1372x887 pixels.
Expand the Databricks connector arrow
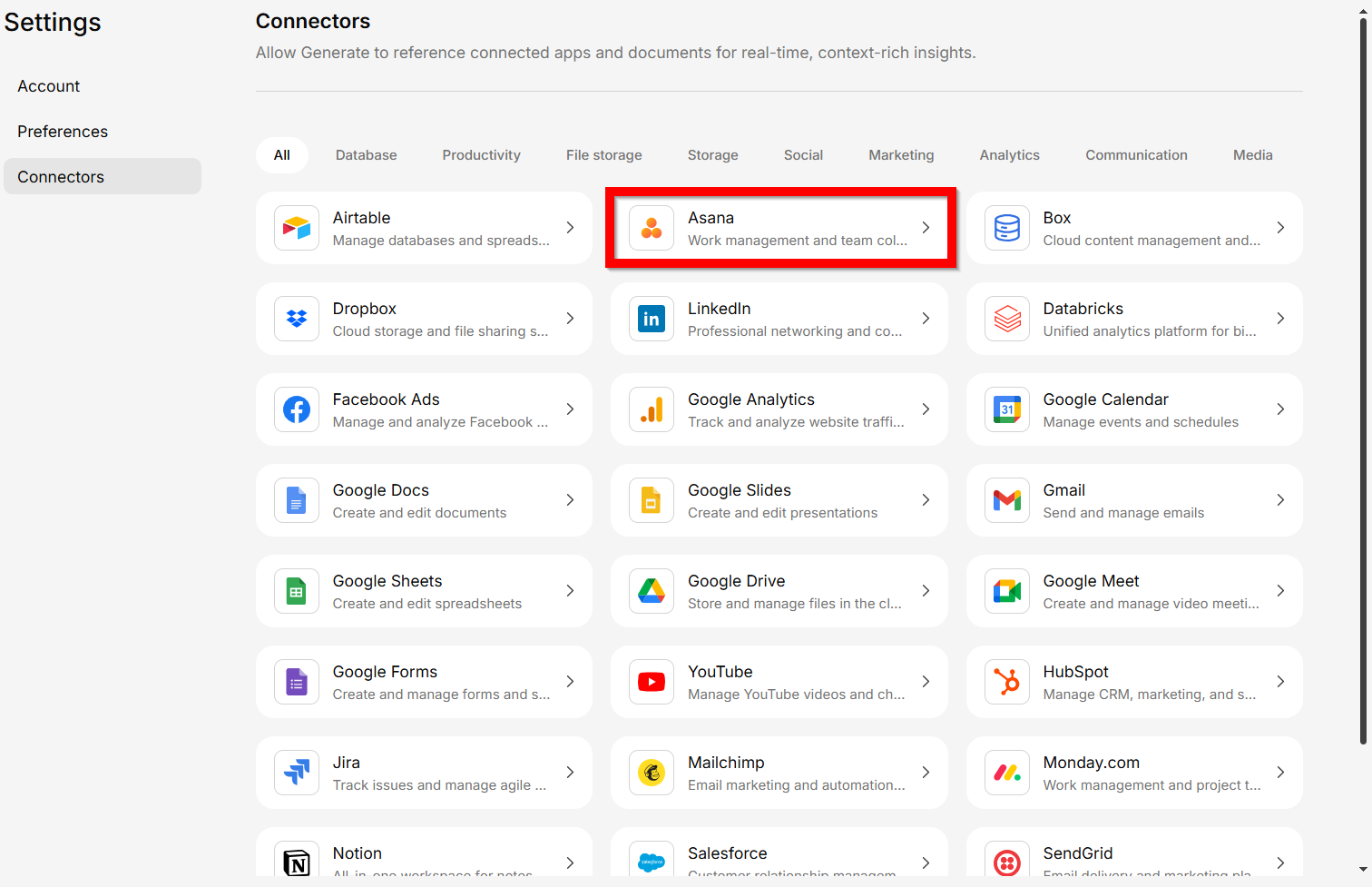[x=1280, y=319]
